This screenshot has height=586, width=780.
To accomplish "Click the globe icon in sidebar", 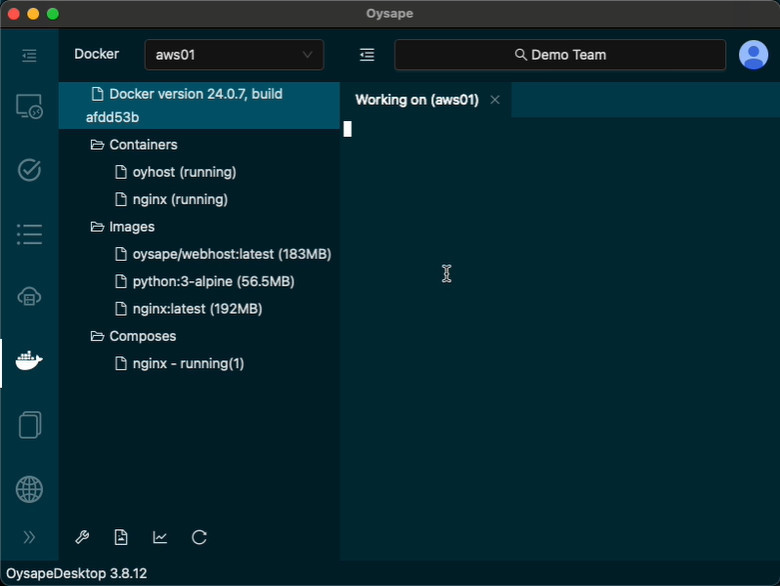I will (x=29, y=489).
